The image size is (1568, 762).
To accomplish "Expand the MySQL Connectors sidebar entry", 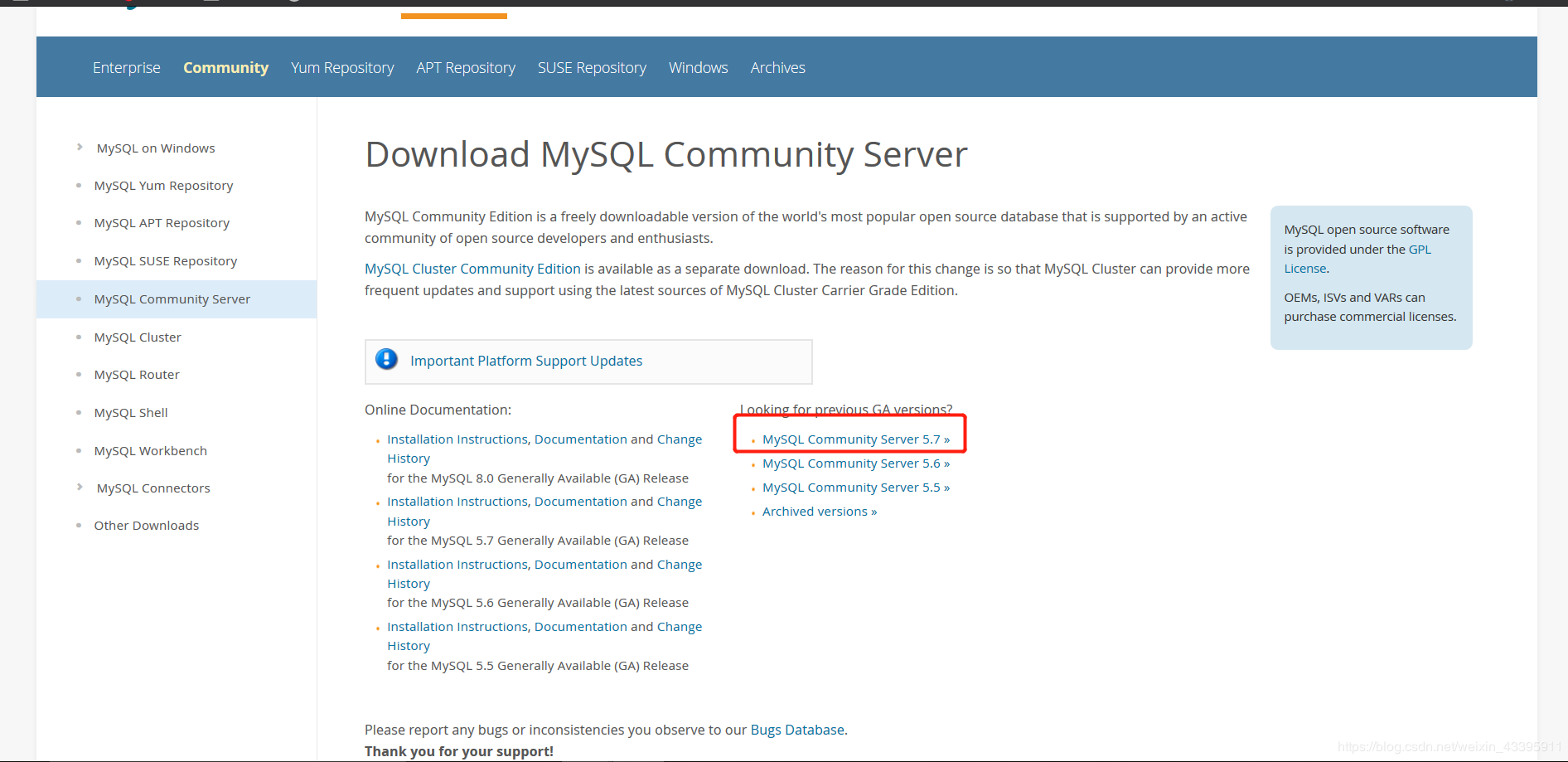I will point(152,488).
